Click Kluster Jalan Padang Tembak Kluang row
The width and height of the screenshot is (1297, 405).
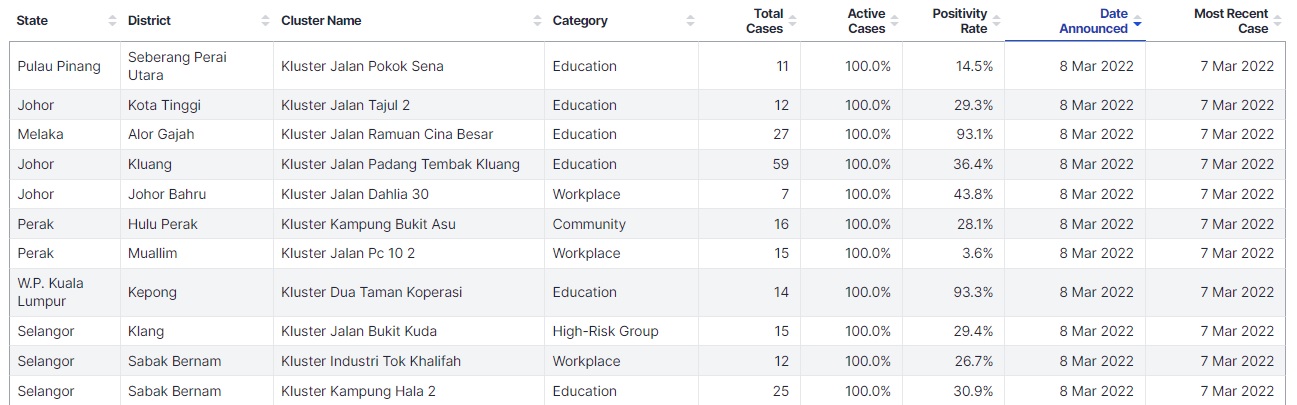400,164
